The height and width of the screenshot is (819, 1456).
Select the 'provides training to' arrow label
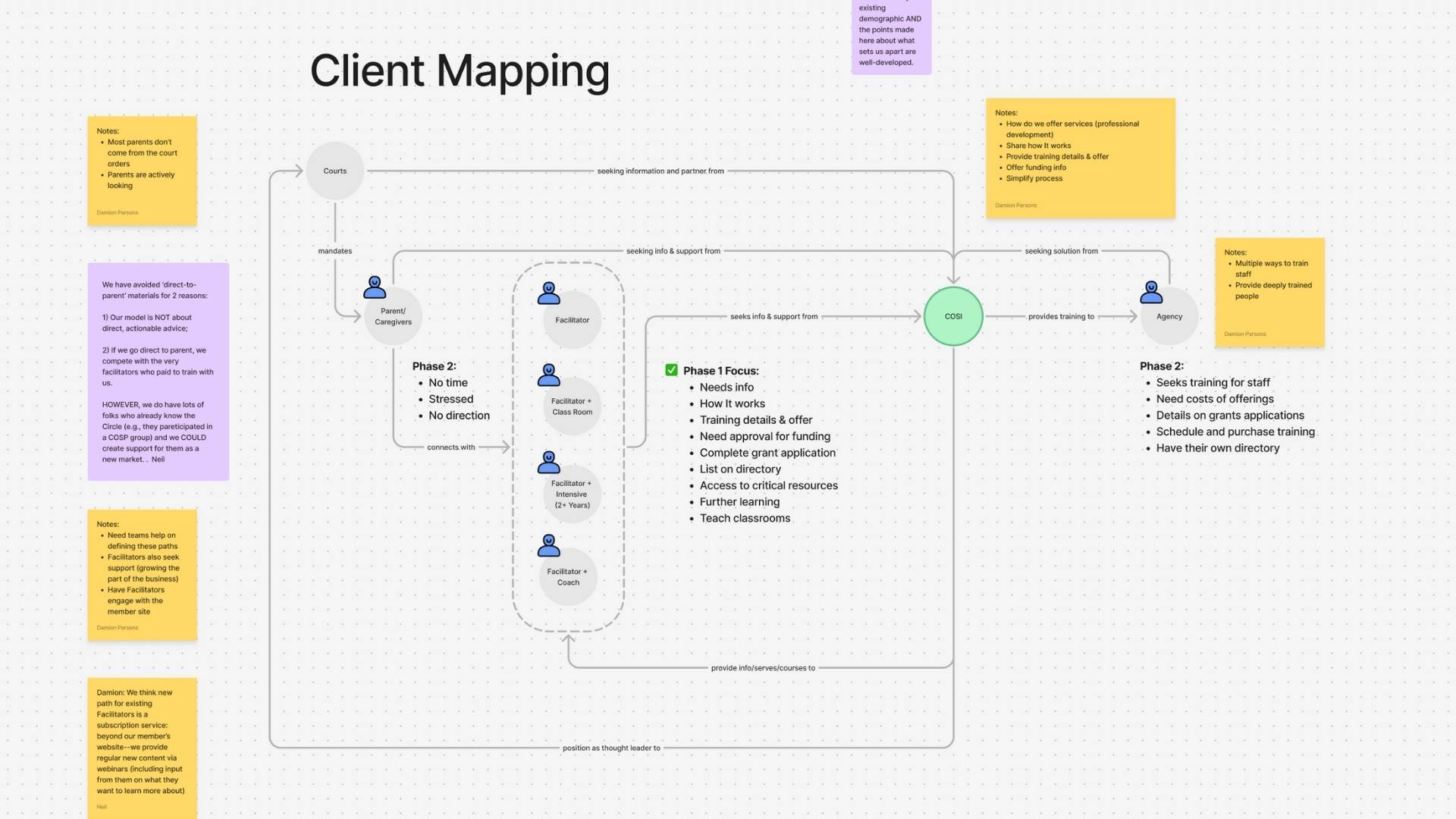click(x=1061, y=316)
